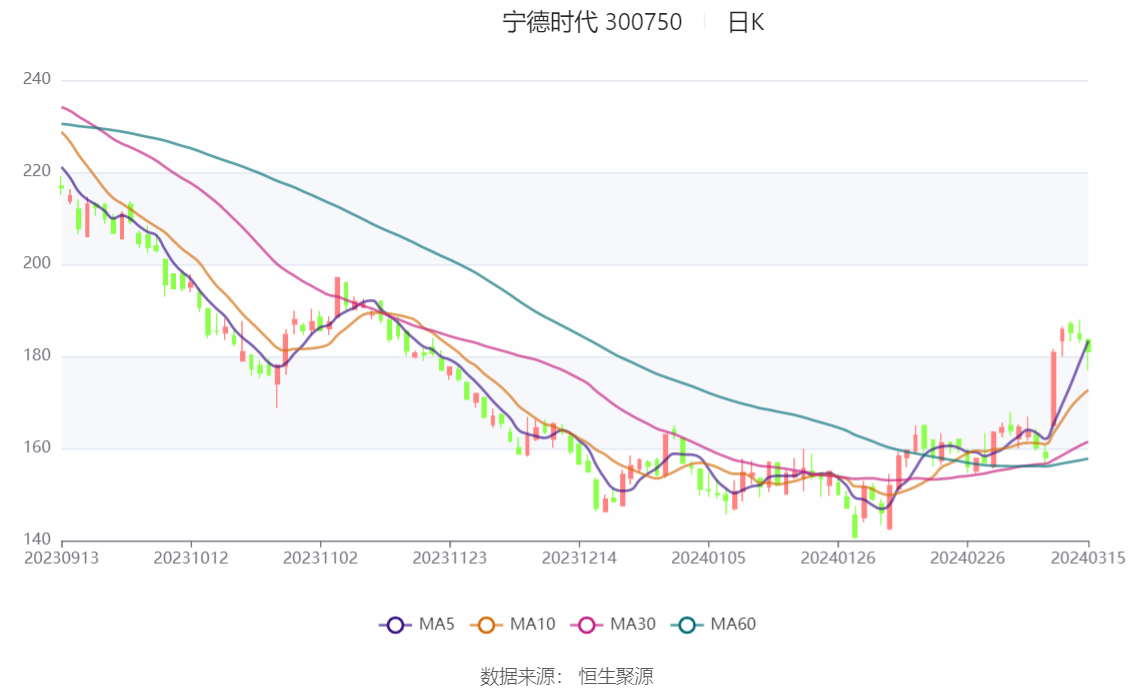The width and height of the screenshot is (1134, 689).
Task: Choose the 20240226 date on axis
Action: (965, 558)
